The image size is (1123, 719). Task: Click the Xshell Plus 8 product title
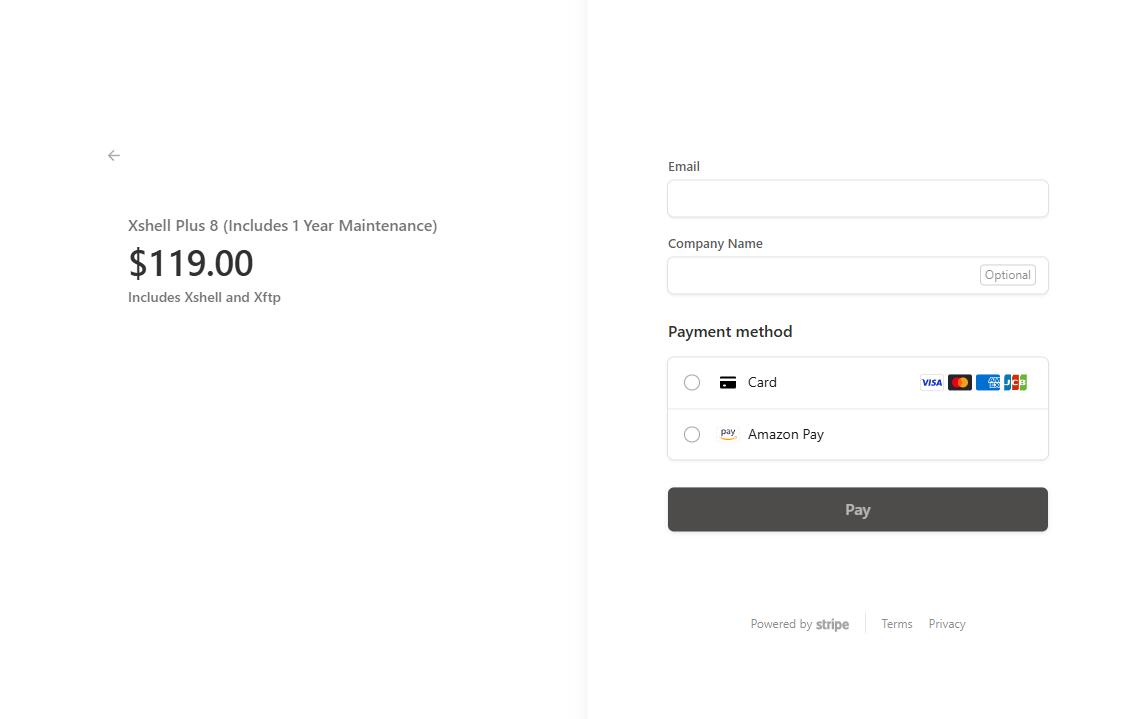click(282, 226)
